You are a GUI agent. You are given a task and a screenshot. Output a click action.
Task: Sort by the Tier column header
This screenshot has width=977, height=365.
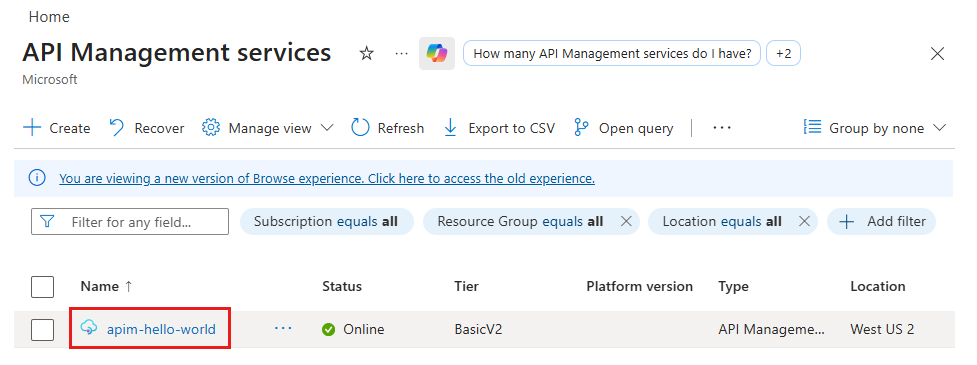pyautogui.click(x=467, y=287)
